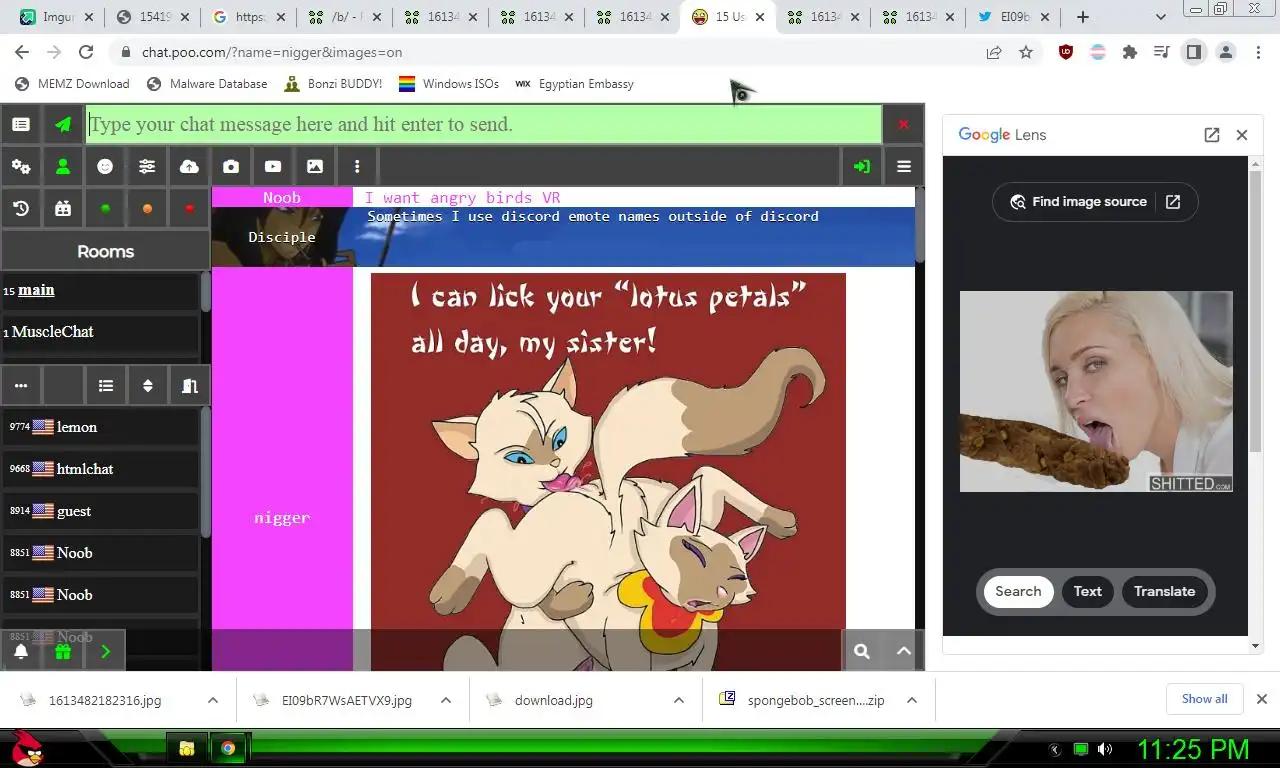Viewport: 1280px width, 768px height.
Task: Open Windows ISOs bookmark
Action: point(449,84)
